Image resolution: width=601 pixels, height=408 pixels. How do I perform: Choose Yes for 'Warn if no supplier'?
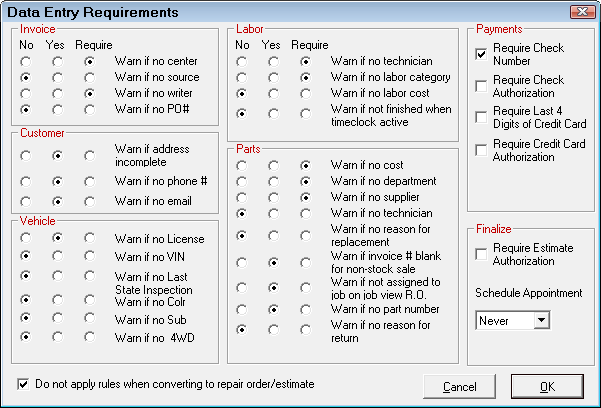[274, 197]
